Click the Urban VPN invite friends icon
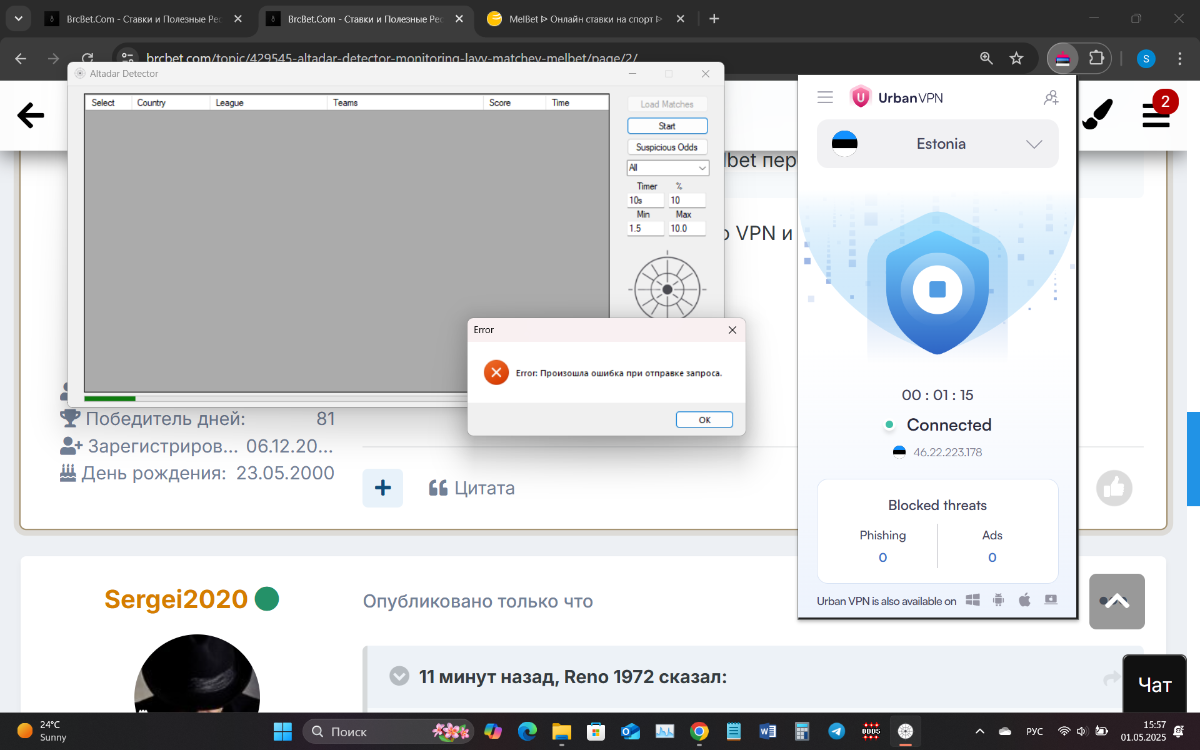This screenshot has height=750, width=1200. pos(1051,97)
